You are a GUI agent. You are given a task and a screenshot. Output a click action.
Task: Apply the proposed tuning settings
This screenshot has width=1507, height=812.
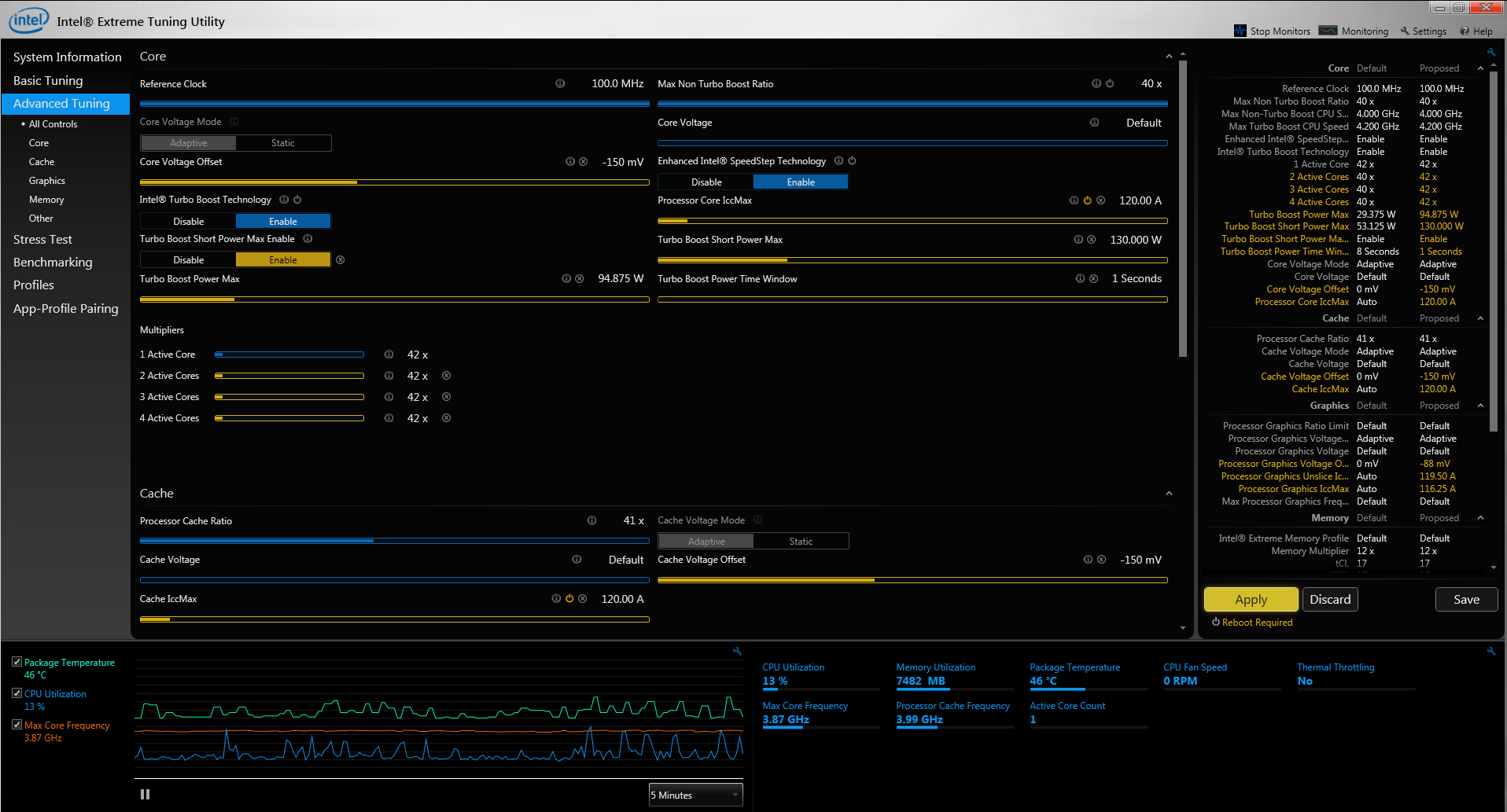pos(1251,600)
